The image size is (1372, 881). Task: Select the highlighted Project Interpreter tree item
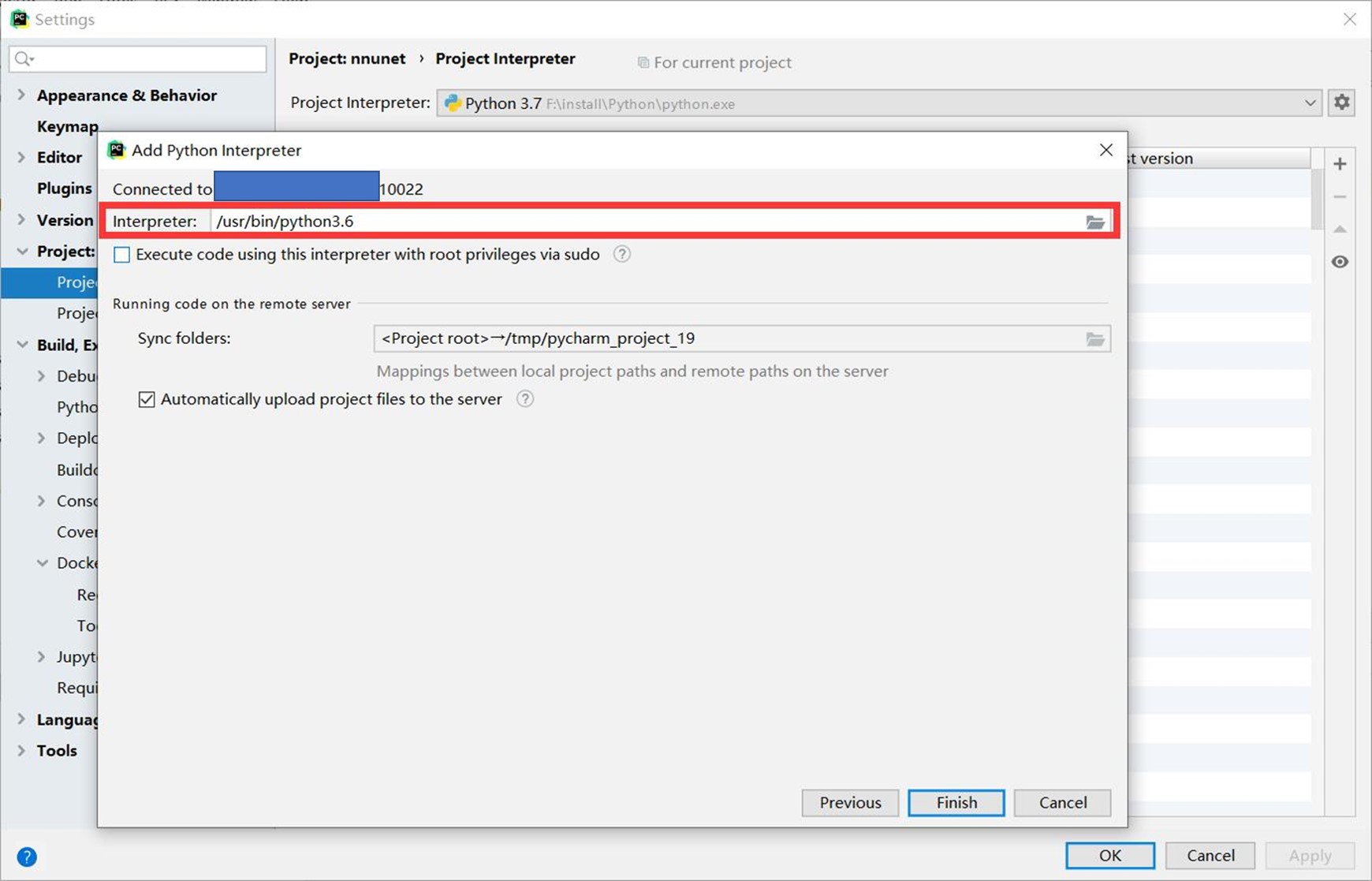coord(49,282)
